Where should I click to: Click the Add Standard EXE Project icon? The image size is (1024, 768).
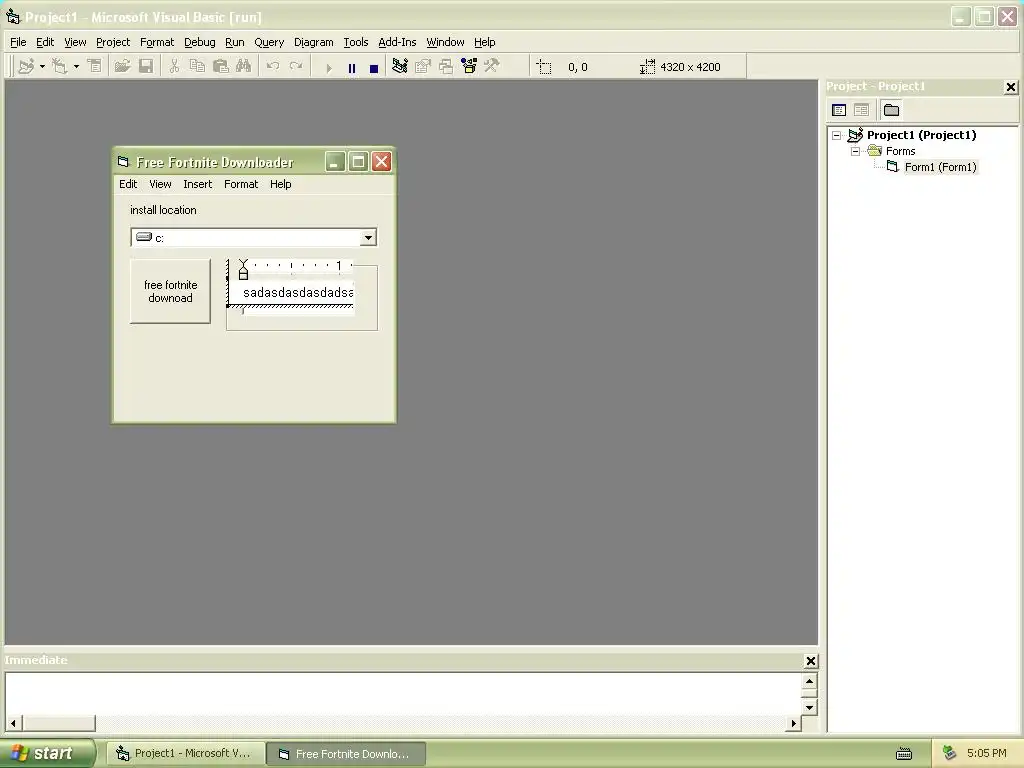26,67
